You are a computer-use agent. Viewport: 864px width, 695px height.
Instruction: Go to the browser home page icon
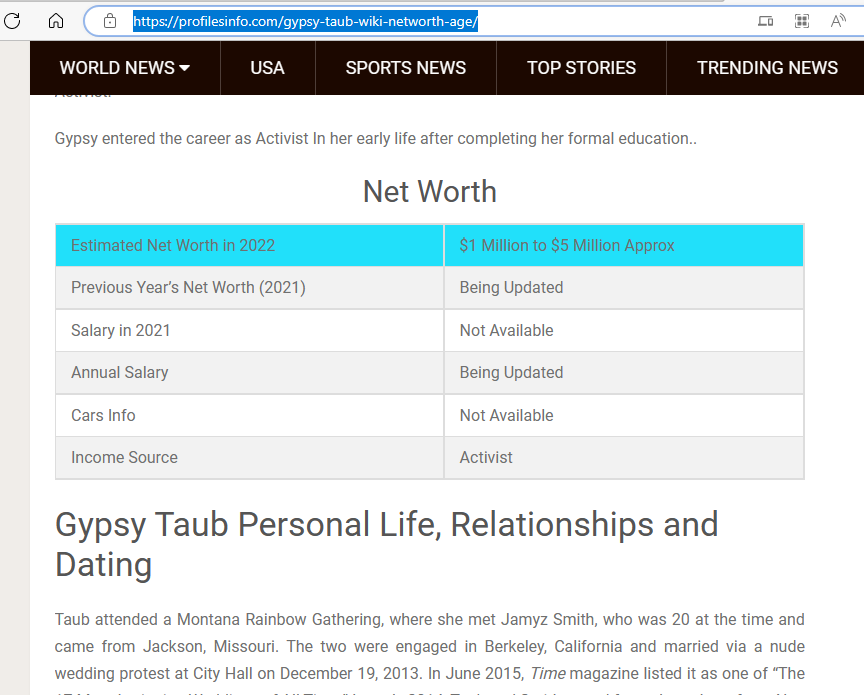point(56,21)
